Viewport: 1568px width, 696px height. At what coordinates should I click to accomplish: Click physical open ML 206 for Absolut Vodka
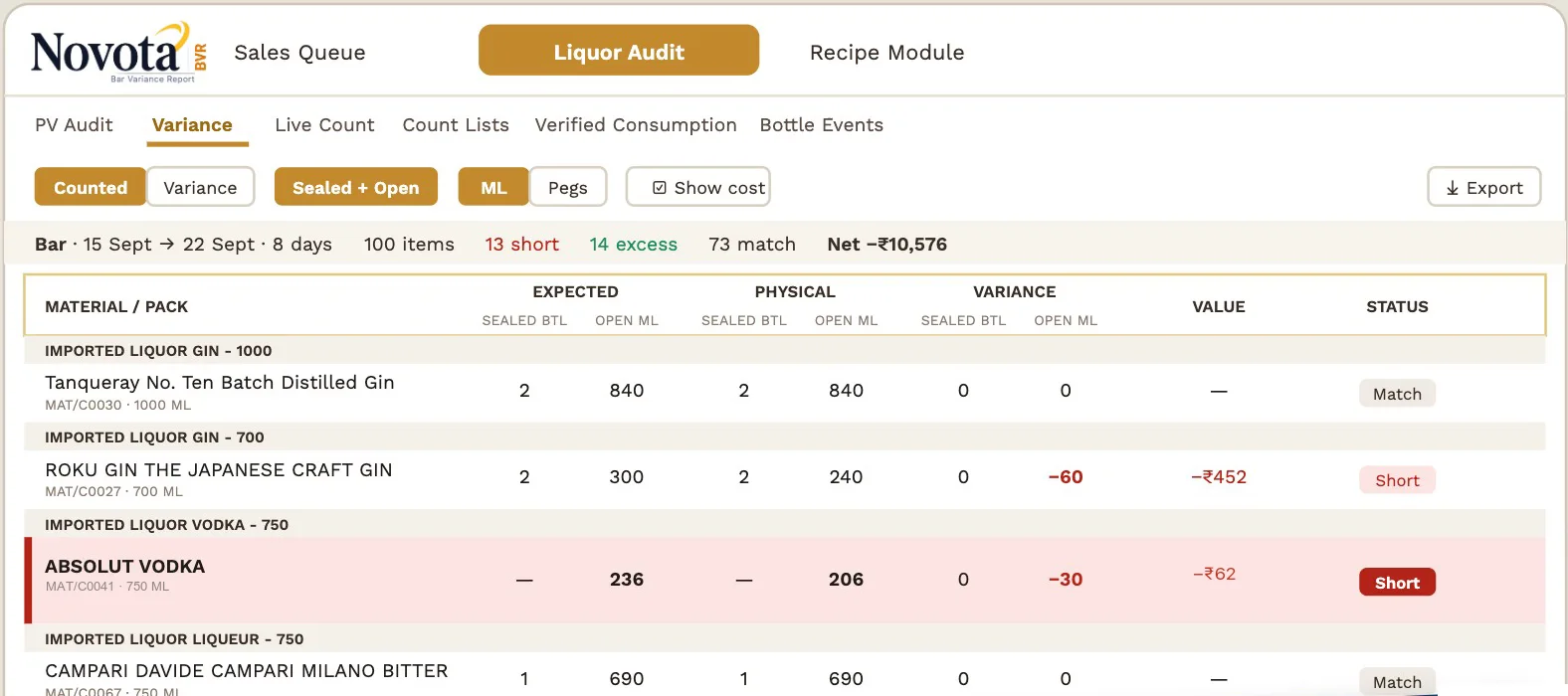coord(846,580)
